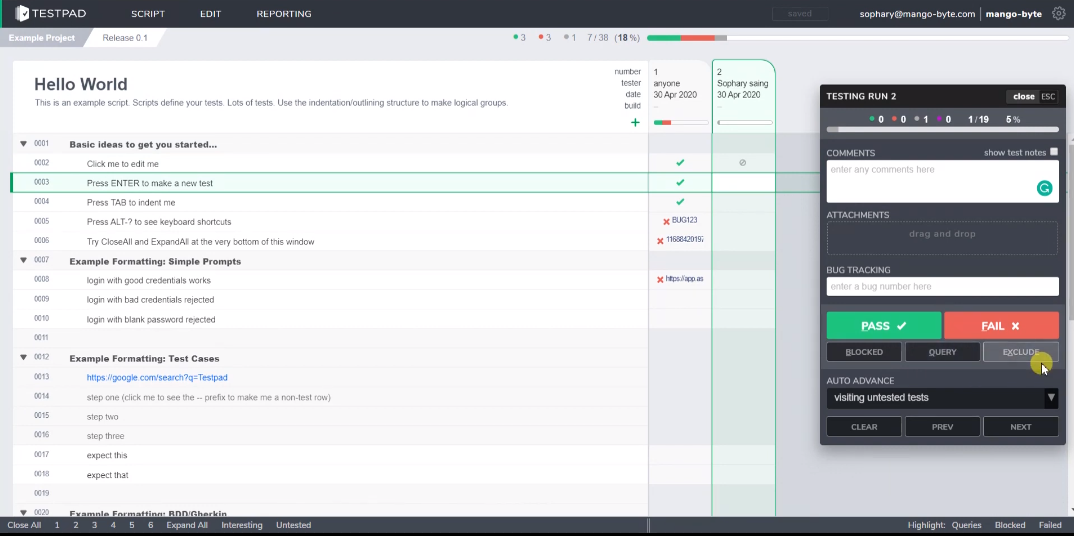This screenshot has width=1074, height=536.
Task: Click excluded result icon in run 2 row 0002
Action: pos(742,163)
